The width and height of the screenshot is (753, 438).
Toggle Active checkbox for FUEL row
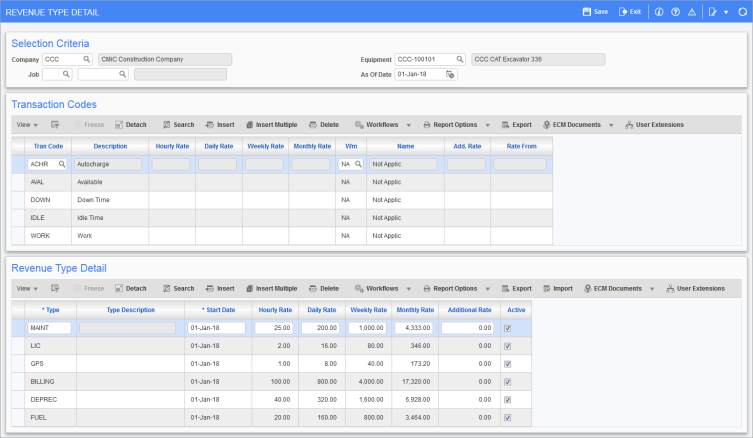(508, 417)
